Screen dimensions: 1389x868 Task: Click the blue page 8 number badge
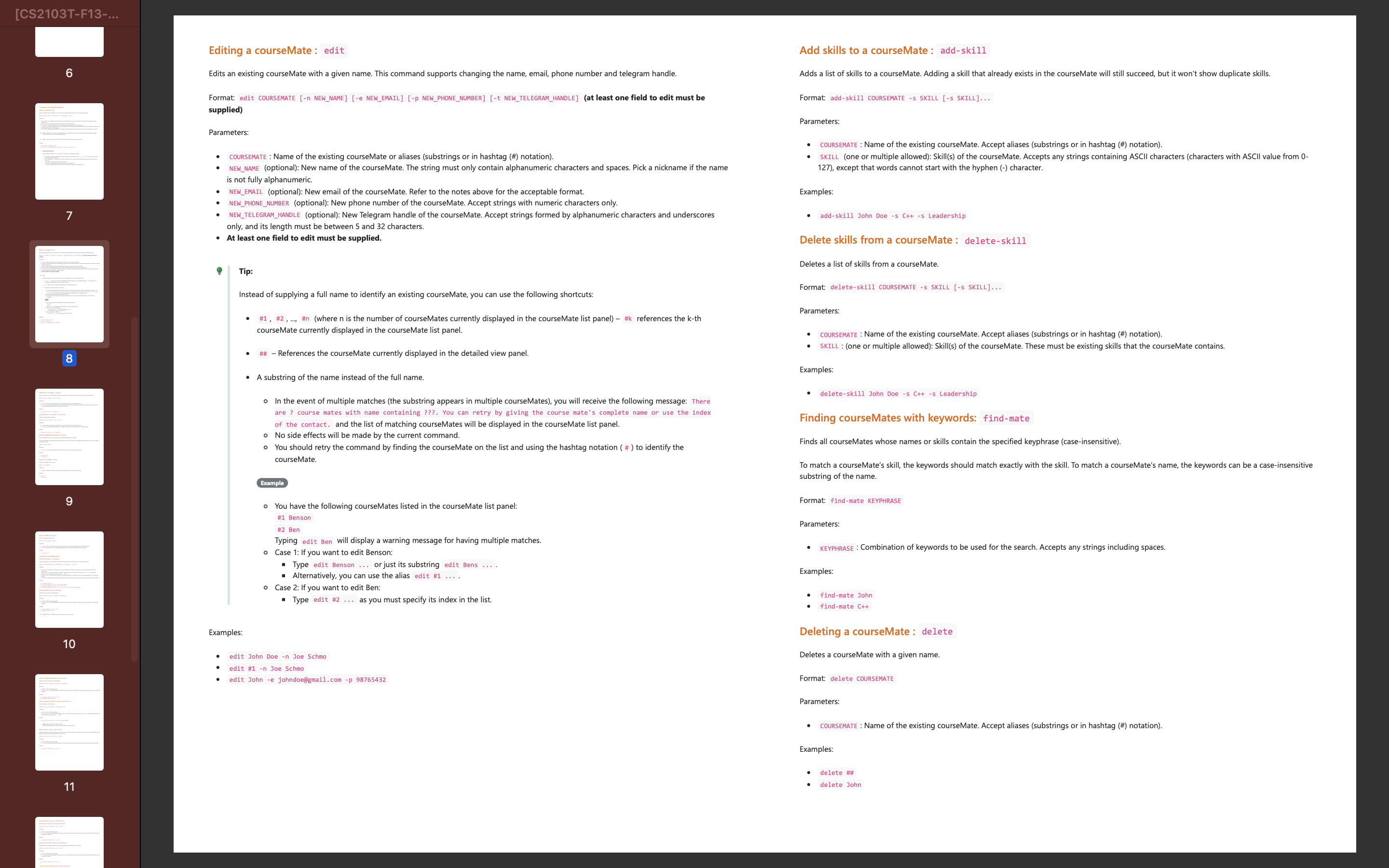pos(69,358)
